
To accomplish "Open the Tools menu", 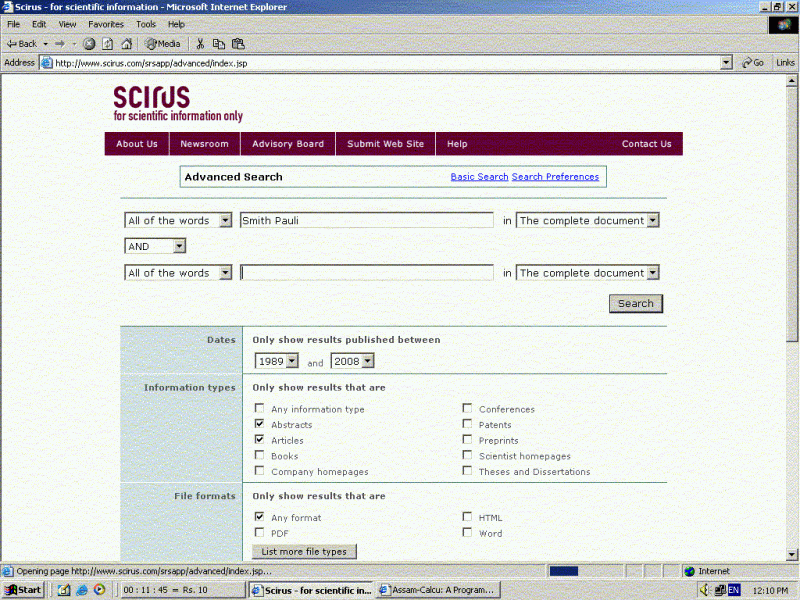I will point(145,24).
